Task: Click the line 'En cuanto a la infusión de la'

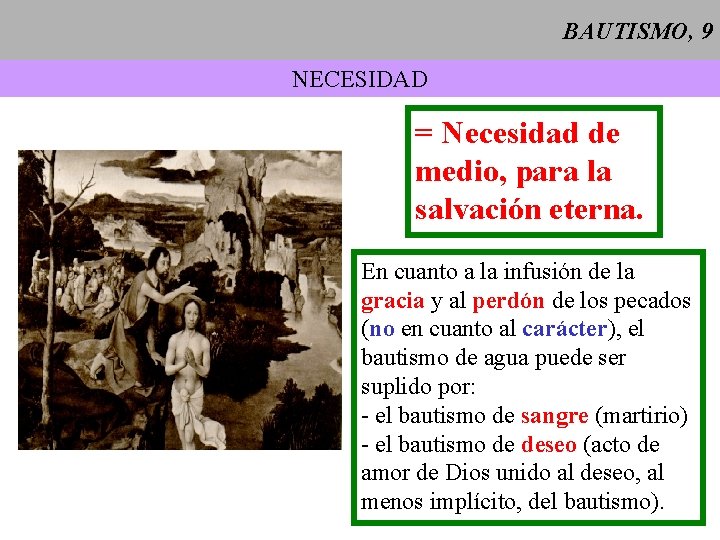Action: pyautogui.click(x=498, y=271)
